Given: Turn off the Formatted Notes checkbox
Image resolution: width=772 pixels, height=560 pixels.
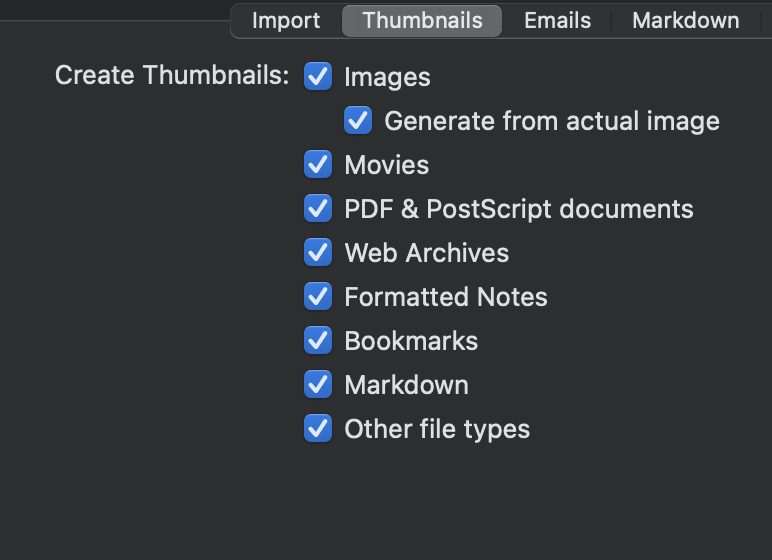Looking at the screenshot, I should point(318,297).
